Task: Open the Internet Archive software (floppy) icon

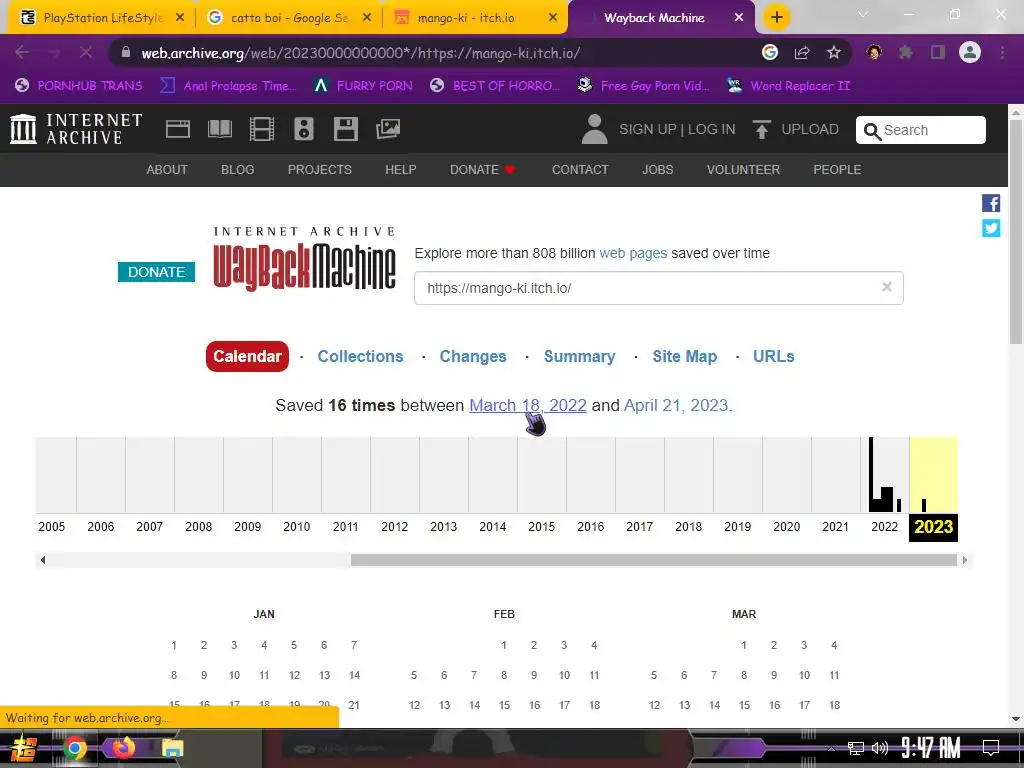Action: pos(345,129)
